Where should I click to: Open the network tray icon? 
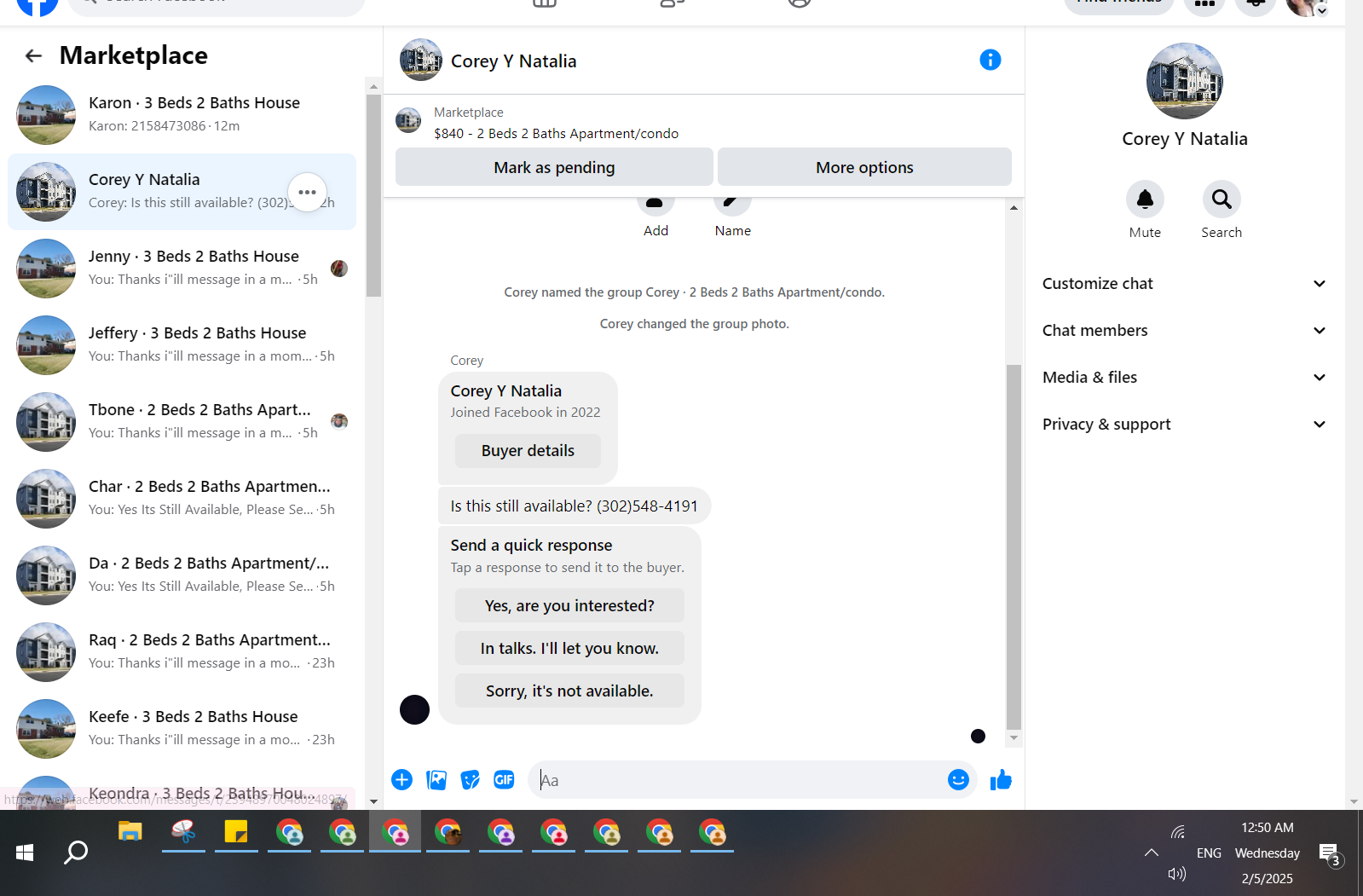pyautogui.click(x=1178, y=831)
